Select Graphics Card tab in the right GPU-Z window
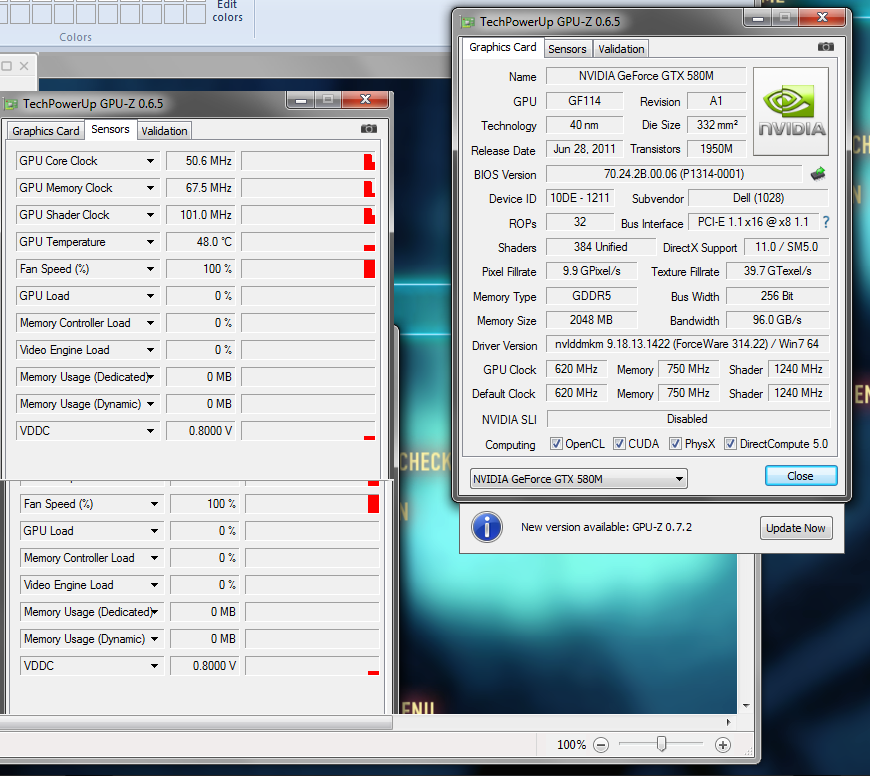870x776 pixels. pos(503,47)
